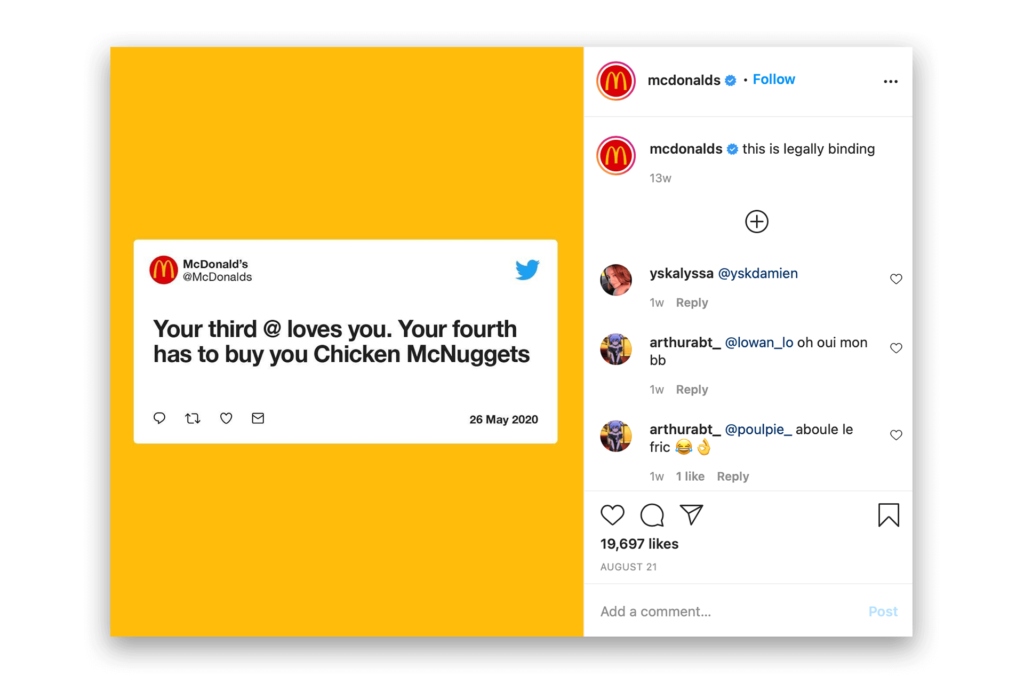Viewport: 1024px width, 683px height.
Task: Click the retweet icon on the tweet
Action: (193, 419)
